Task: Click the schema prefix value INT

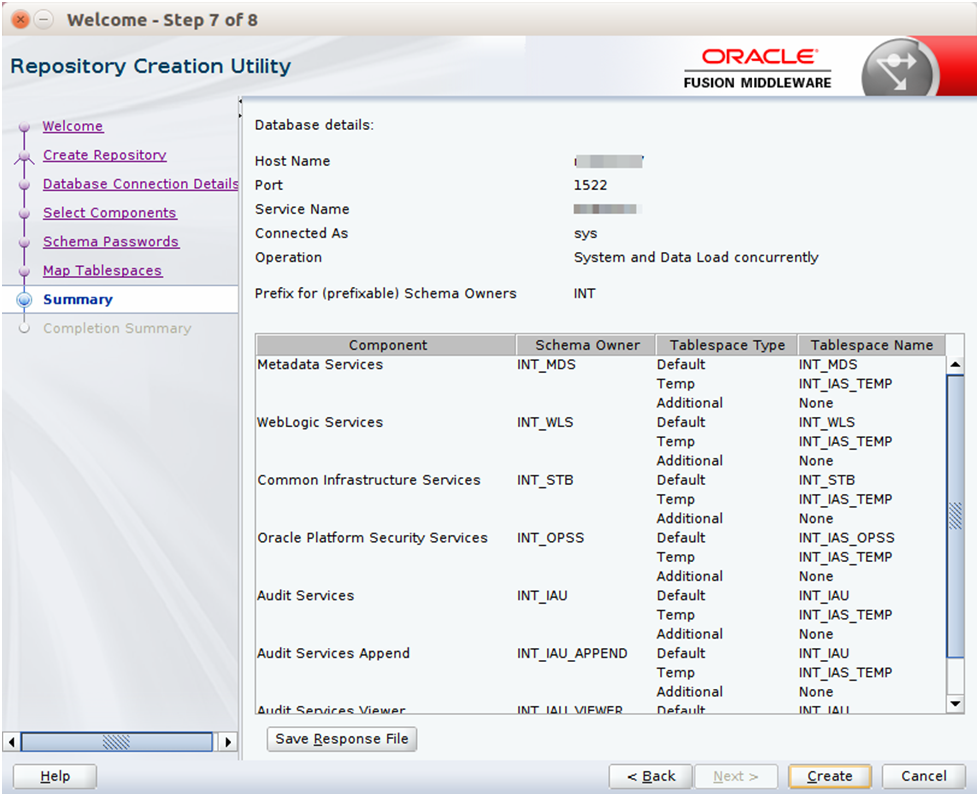Action: (584, 293)
